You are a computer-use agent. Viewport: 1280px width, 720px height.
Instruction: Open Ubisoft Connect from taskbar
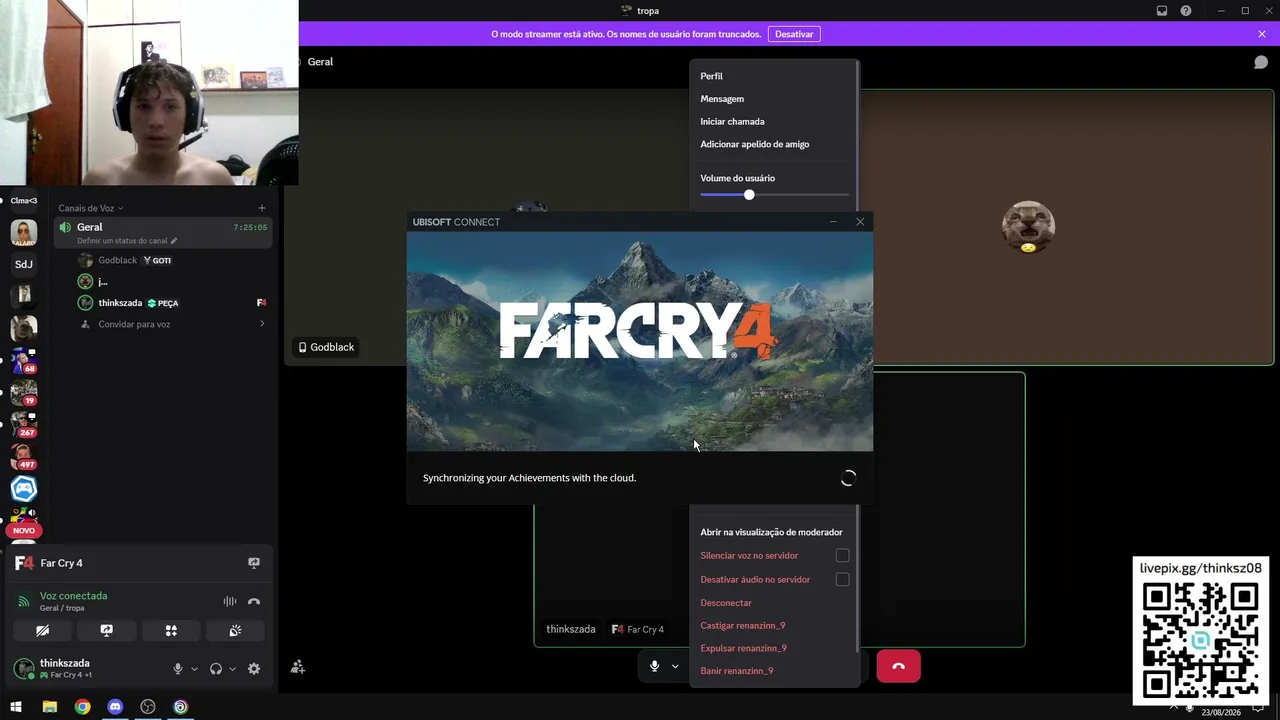[180, 707]
